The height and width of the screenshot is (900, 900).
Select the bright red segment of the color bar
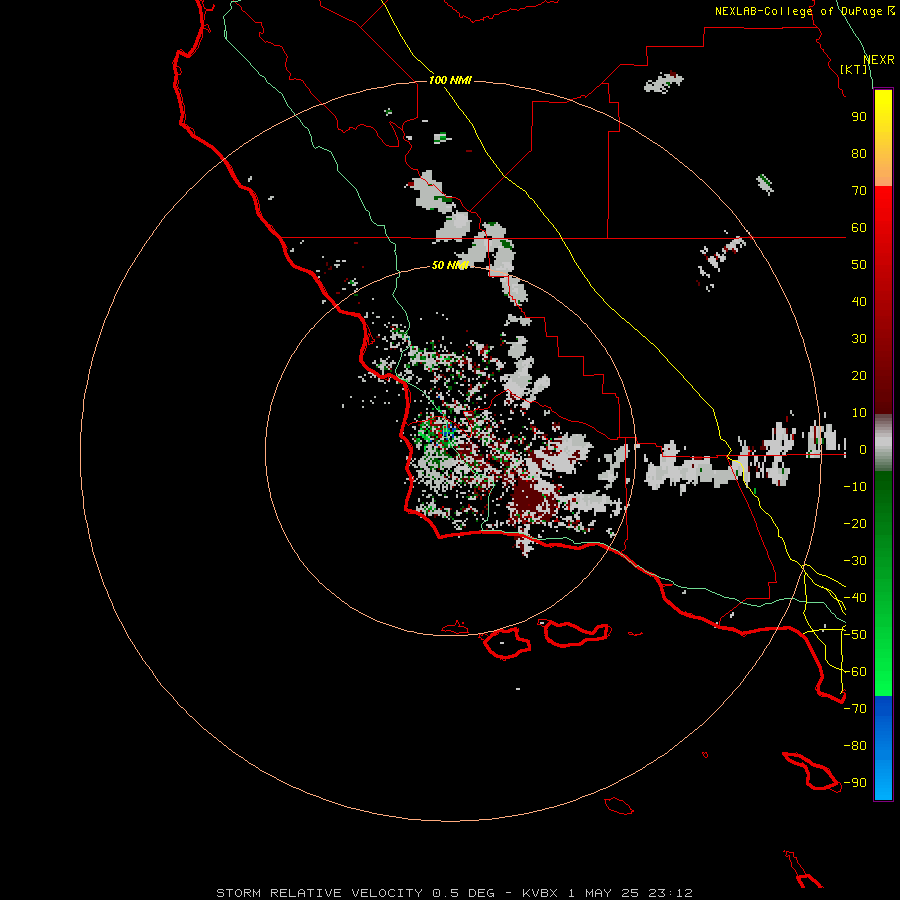tap(883, 210)
